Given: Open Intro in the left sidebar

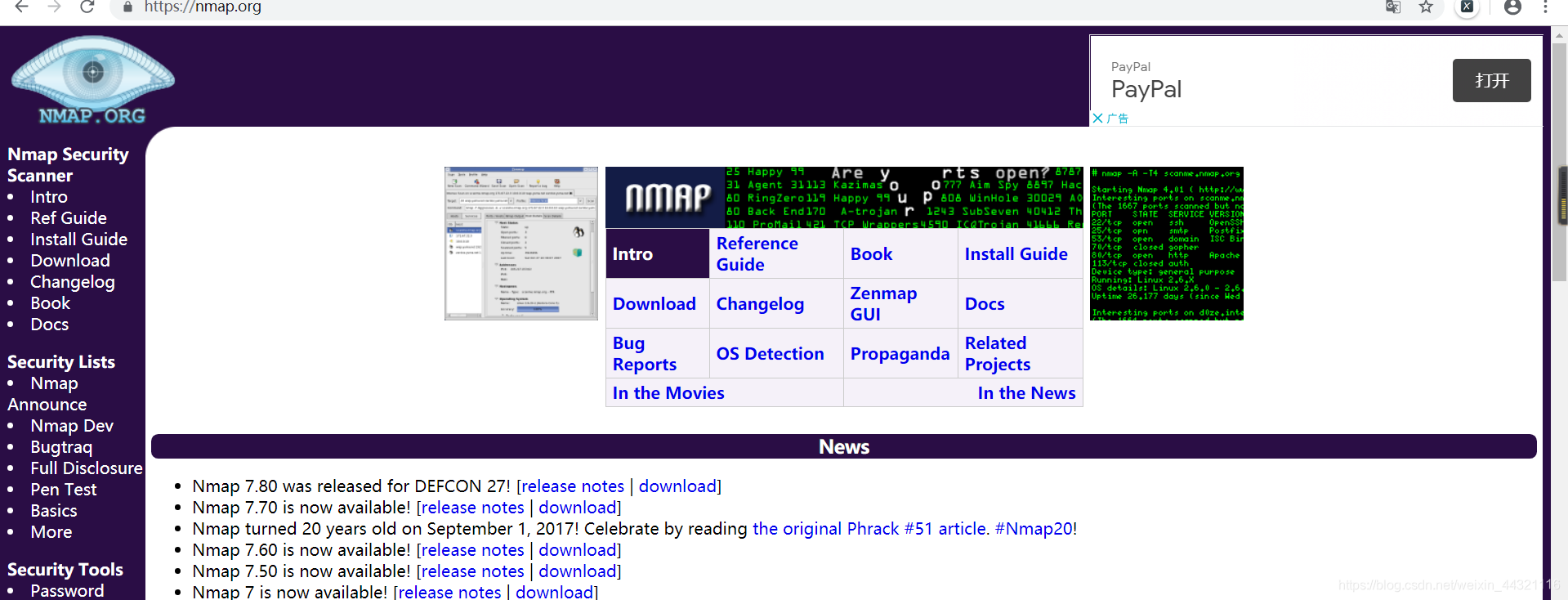Looking at the screenshot, I should click(49, 197).
